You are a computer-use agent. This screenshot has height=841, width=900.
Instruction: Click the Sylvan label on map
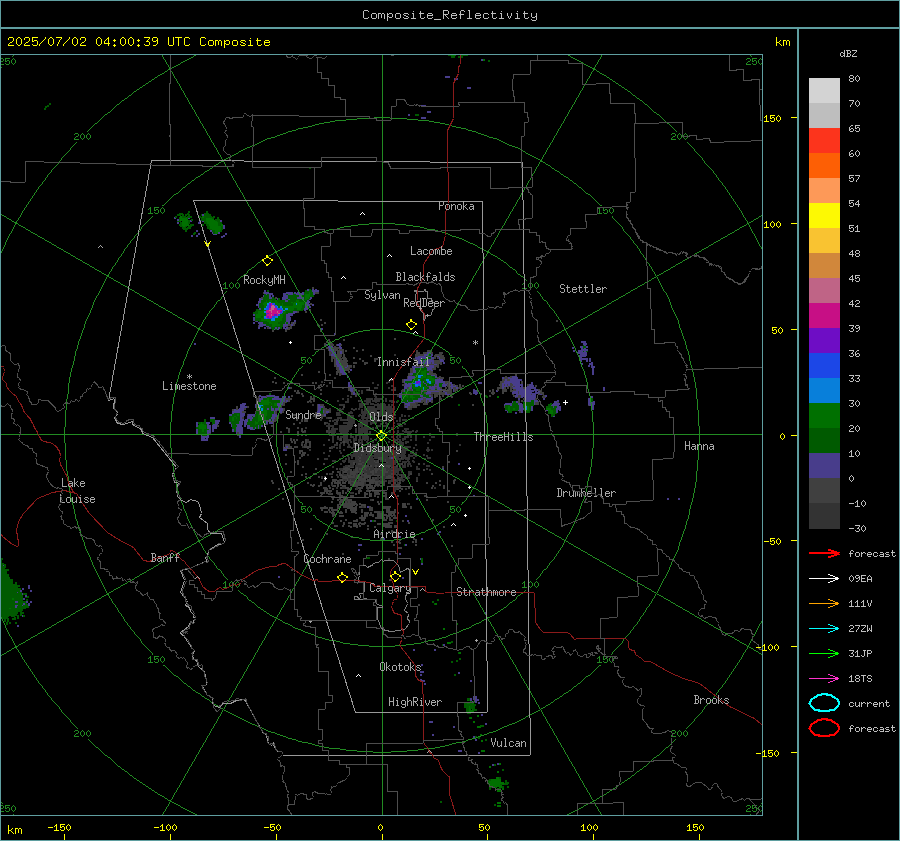click(x=382, y=295)
